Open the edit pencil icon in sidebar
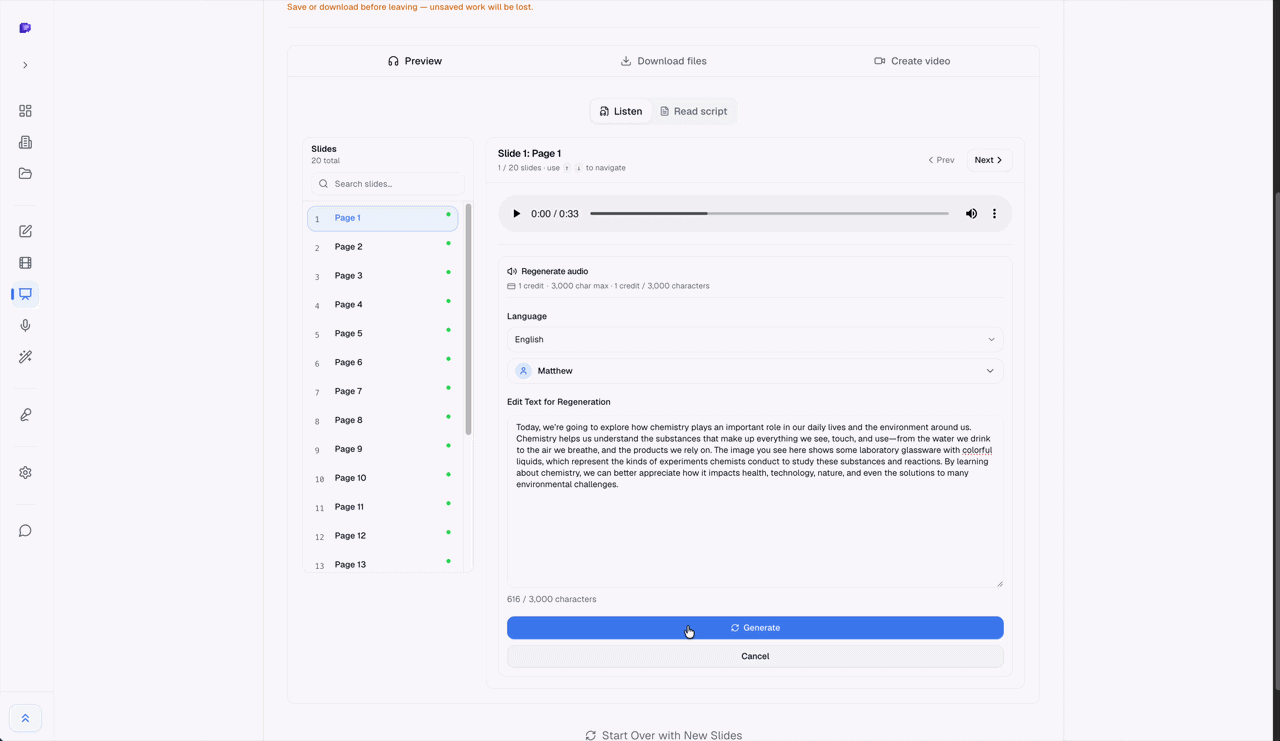 pyautogui.click(x=25, y=231)
